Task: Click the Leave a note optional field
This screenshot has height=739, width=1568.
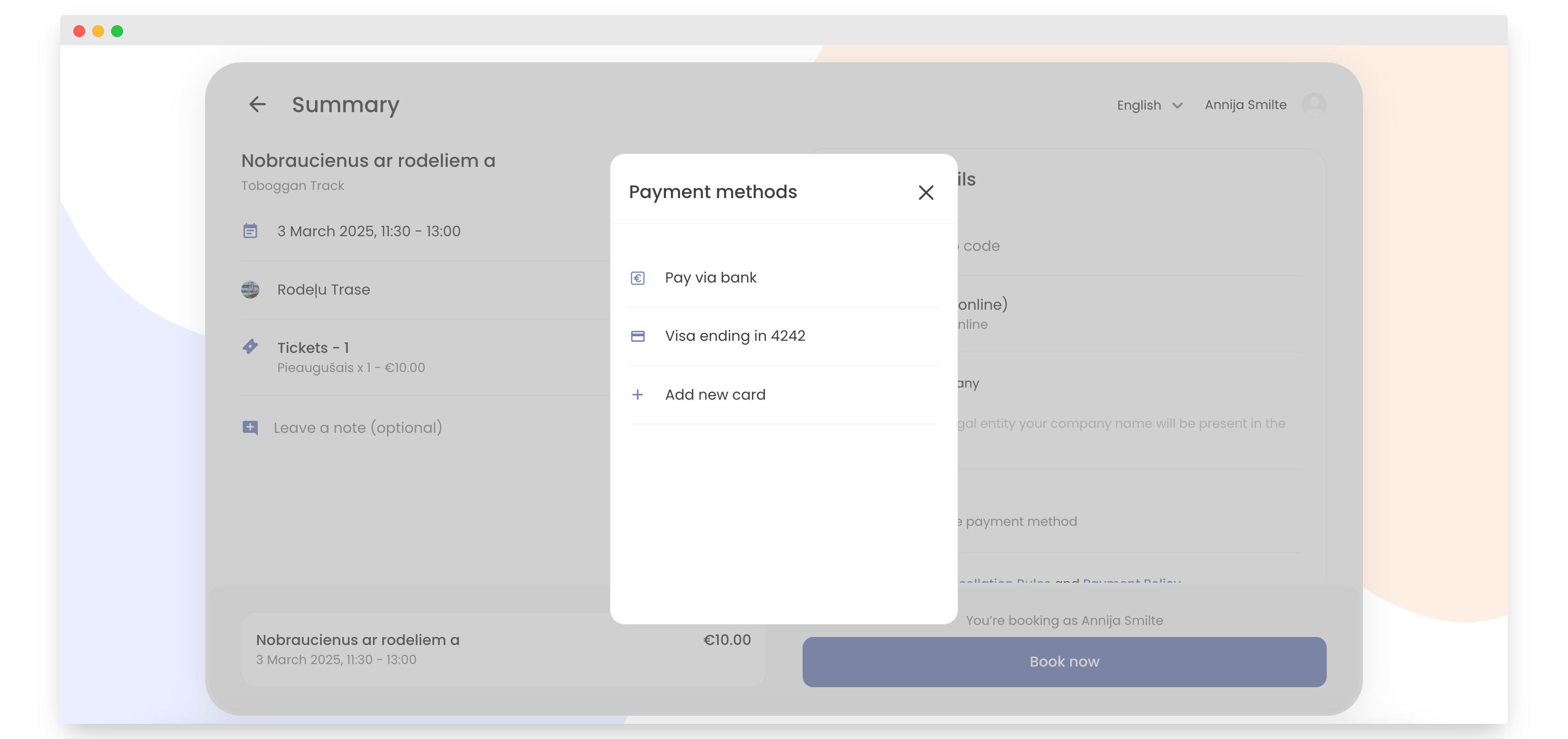Action: 357,427
